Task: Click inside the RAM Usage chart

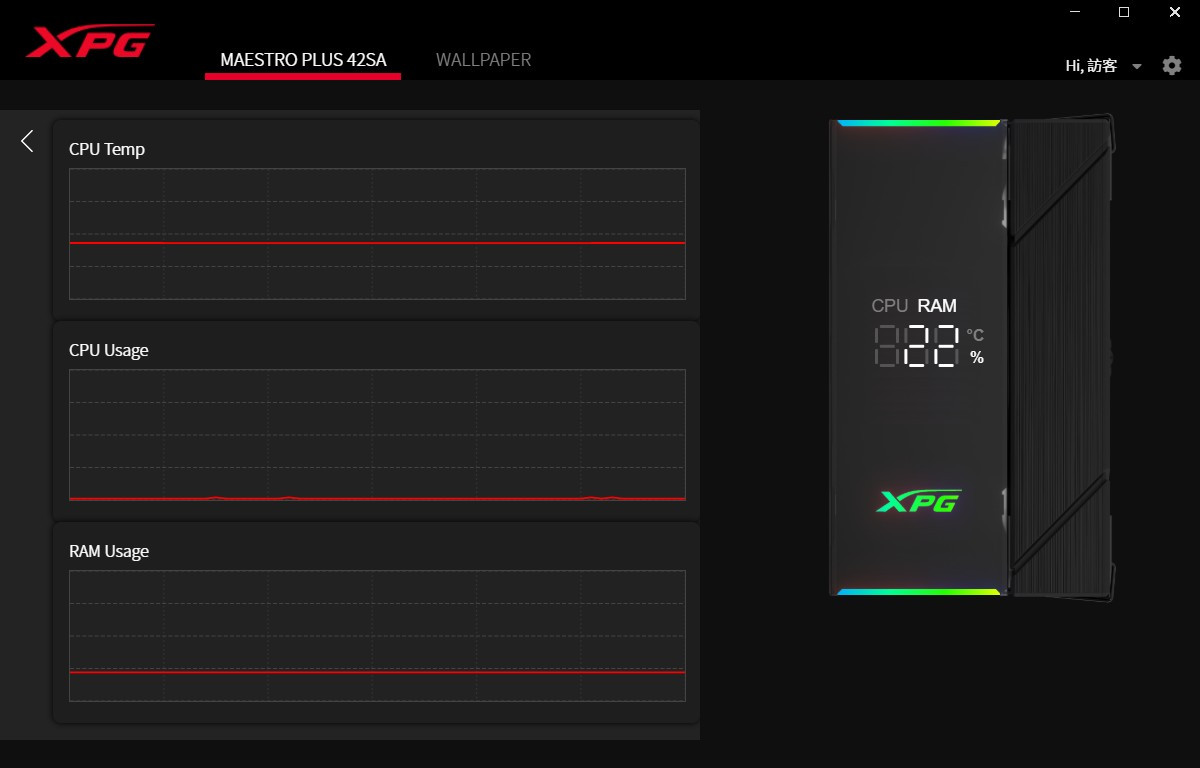Action: click(x=377, y=636)
